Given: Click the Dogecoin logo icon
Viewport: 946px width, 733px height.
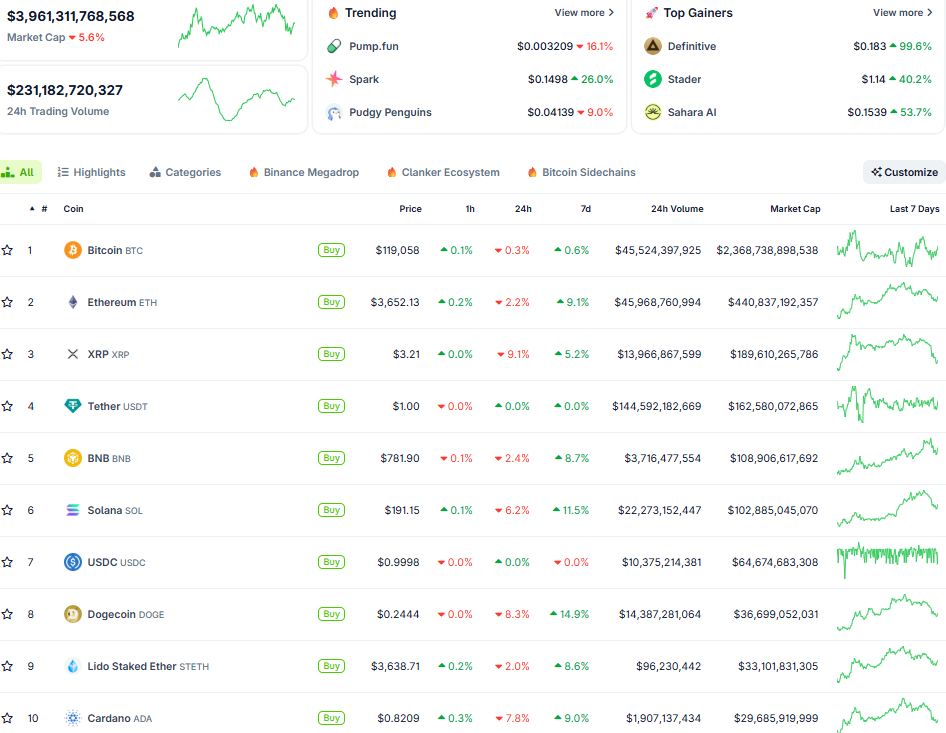Looking at the screenshot, I should (x=73, y=614).
